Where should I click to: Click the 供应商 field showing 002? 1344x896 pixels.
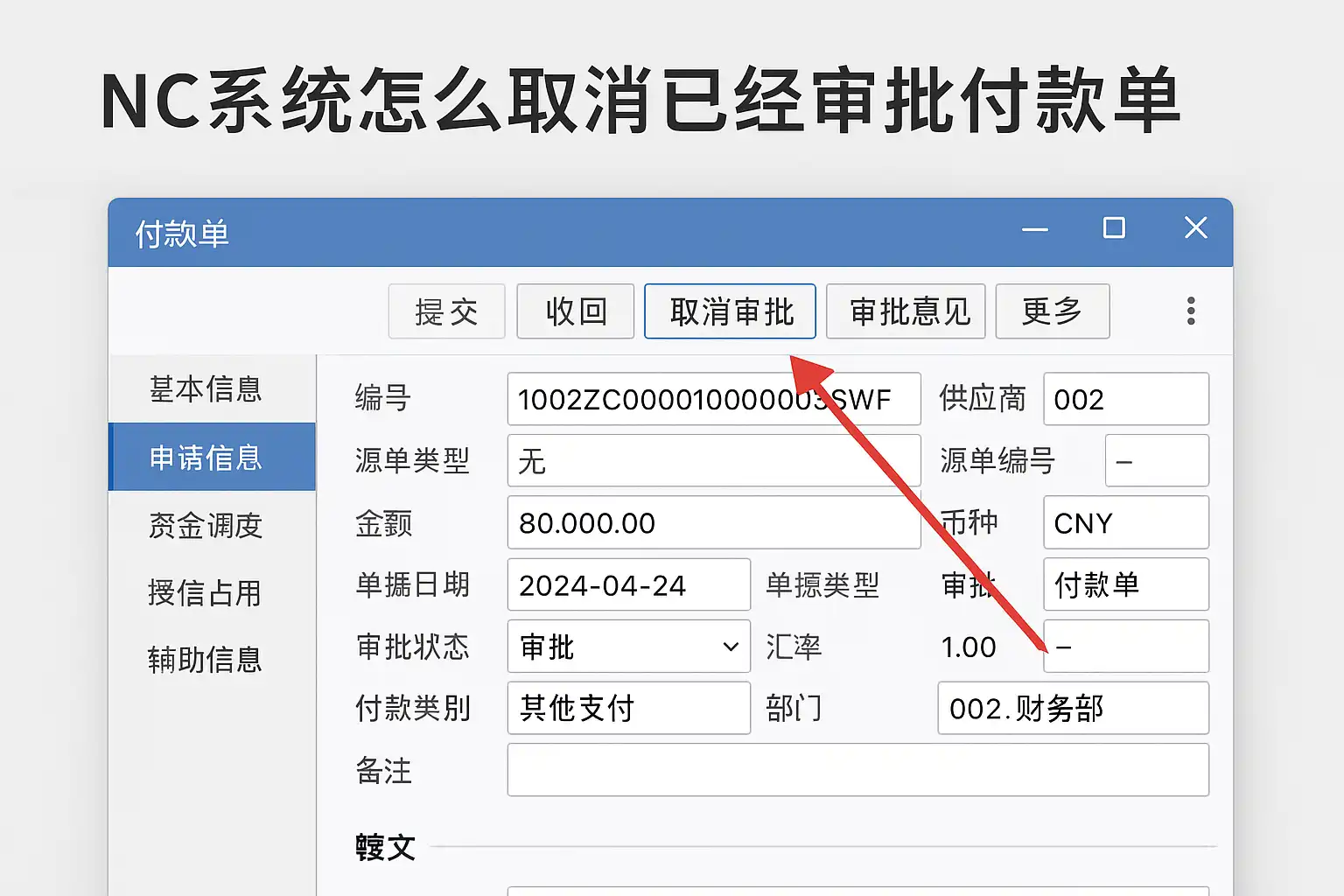(1126, 399)
